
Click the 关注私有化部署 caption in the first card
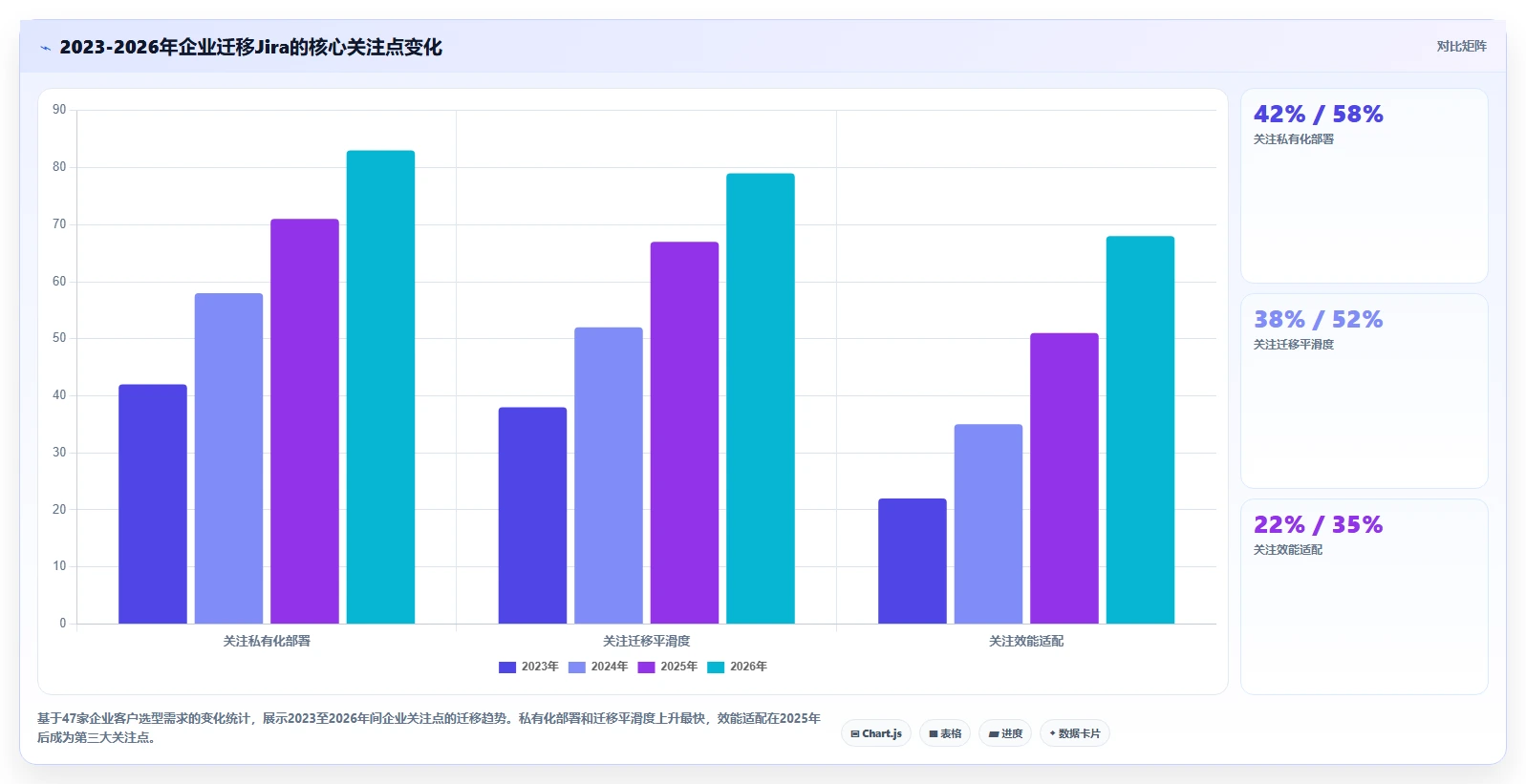pyautogui.click(x=1294, y=139)
